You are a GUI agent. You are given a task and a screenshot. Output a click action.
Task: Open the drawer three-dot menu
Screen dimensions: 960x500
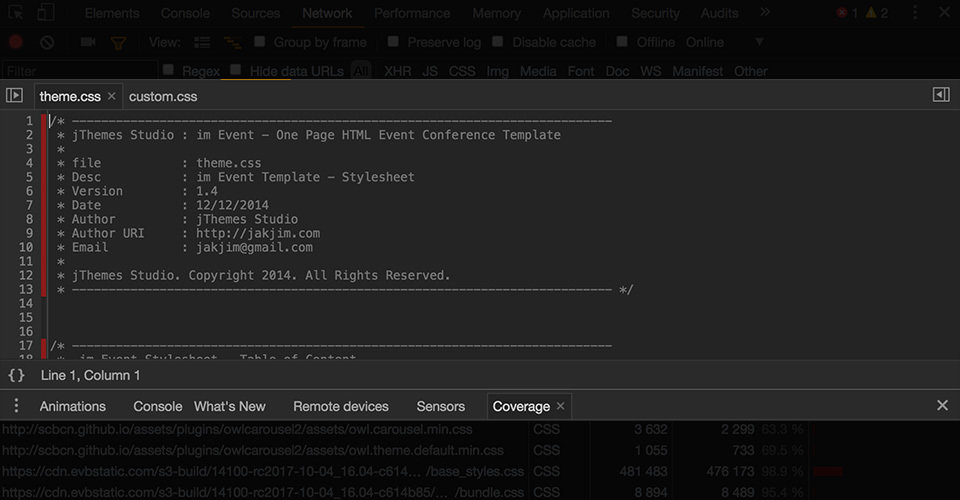point(17,406)
